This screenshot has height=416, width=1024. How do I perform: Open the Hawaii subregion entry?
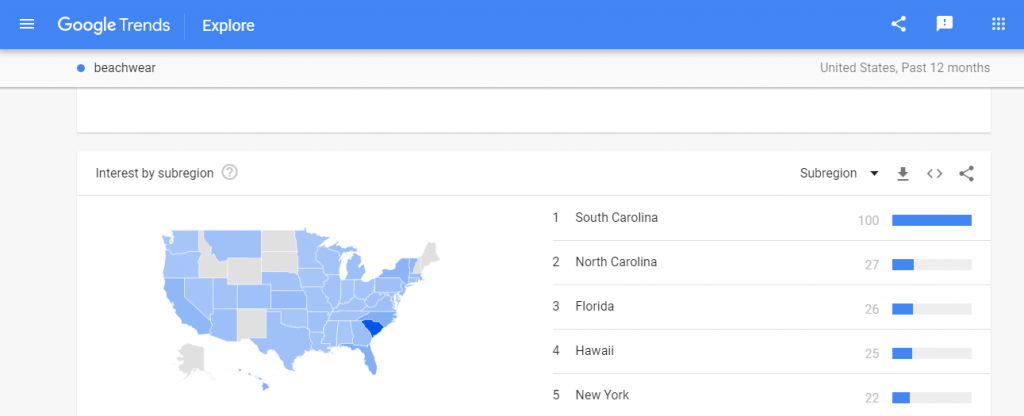(594, 351)
